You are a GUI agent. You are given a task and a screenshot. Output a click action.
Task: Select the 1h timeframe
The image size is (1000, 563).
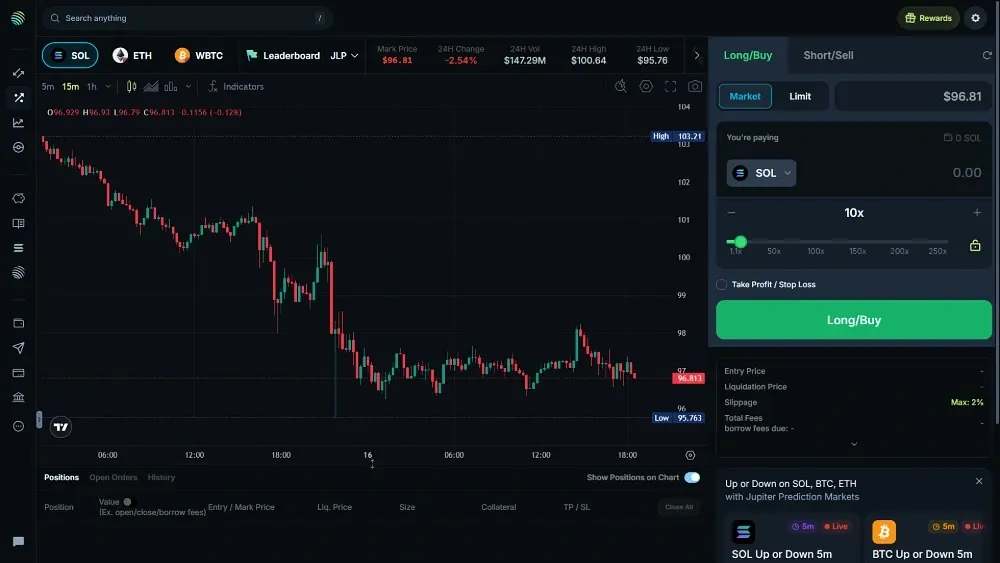click(x=92, y=86)
